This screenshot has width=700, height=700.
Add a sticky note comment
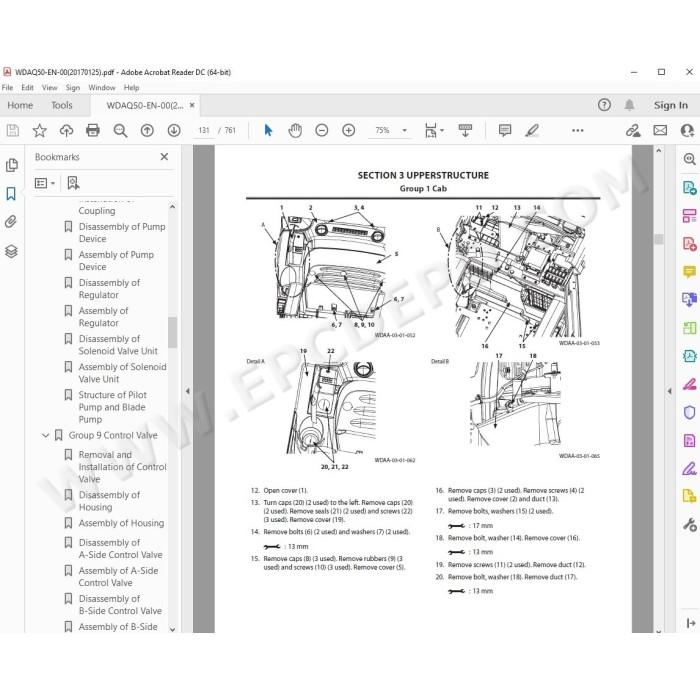pyautogui.click(x=505, y=130)
